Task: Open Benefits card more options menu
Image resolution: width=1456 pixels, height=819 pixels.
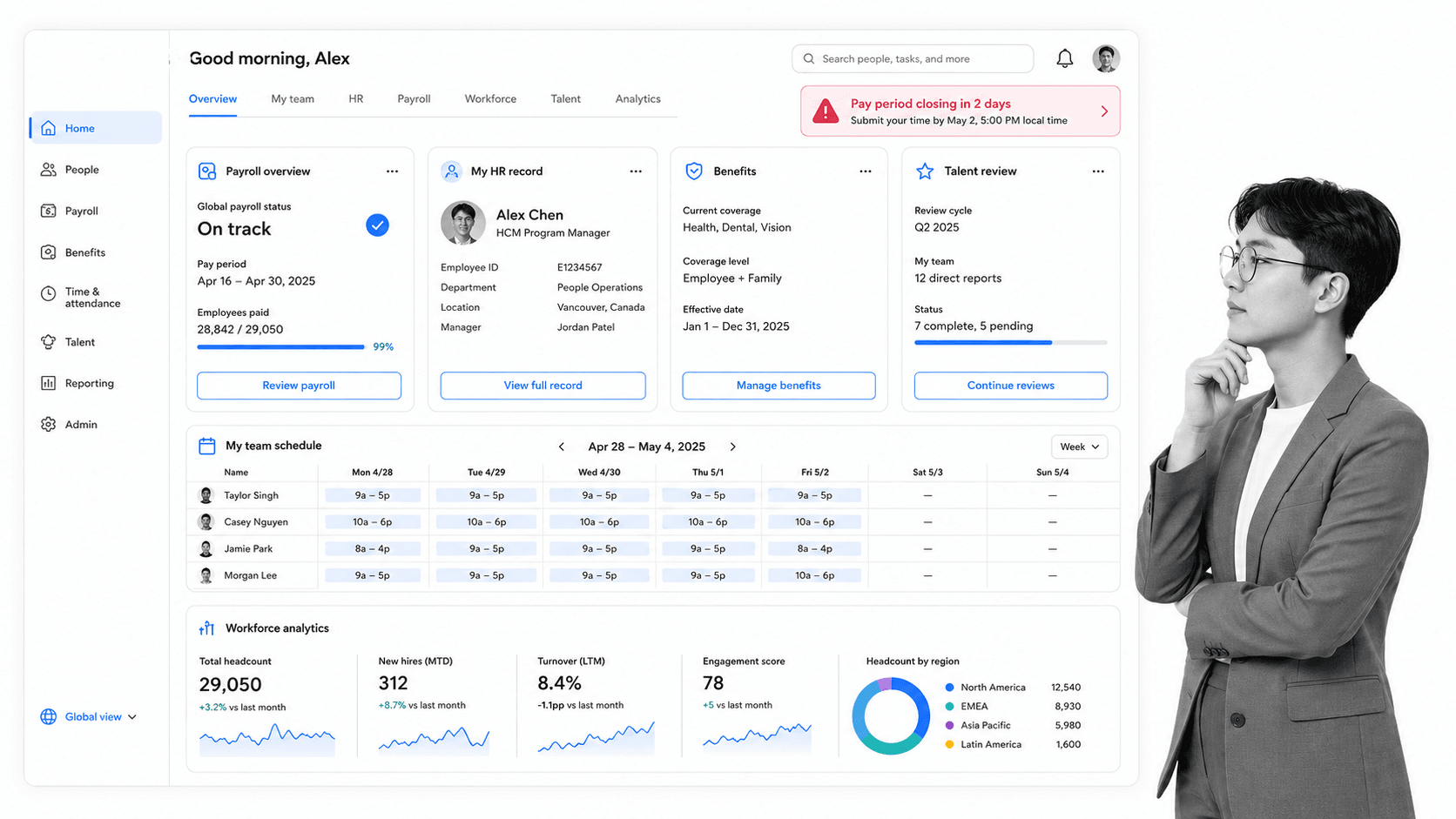Action: pyautogui.click(x=866, y=171)
